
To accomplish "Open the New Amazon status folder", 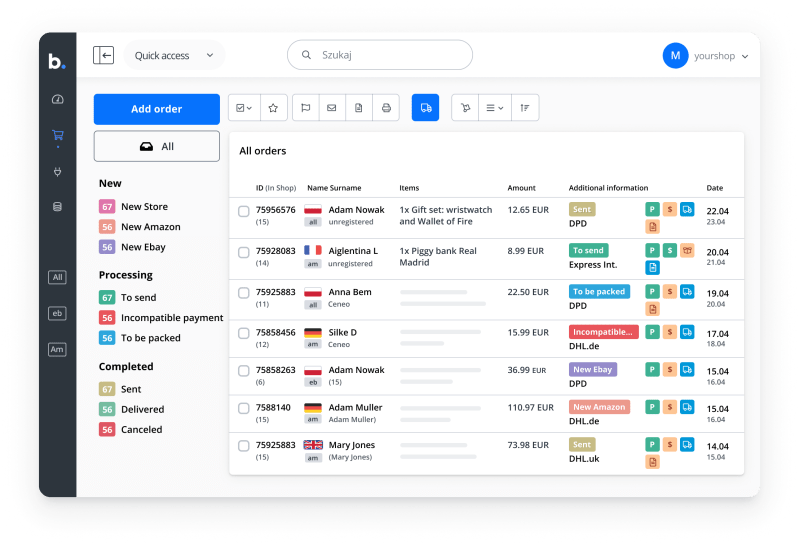I will point(140,227).
